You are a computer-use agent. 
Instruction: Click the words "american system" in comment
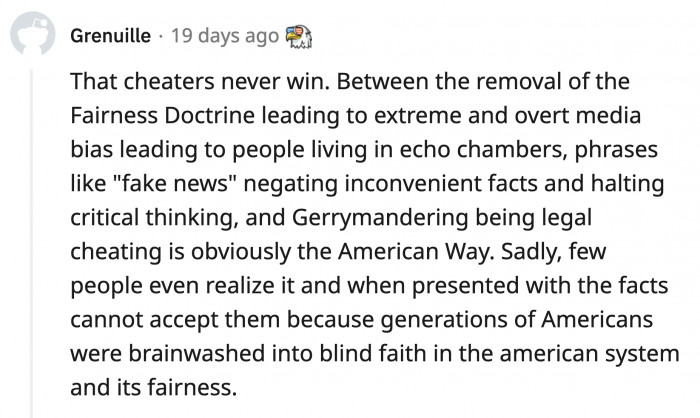coord(582,353)
